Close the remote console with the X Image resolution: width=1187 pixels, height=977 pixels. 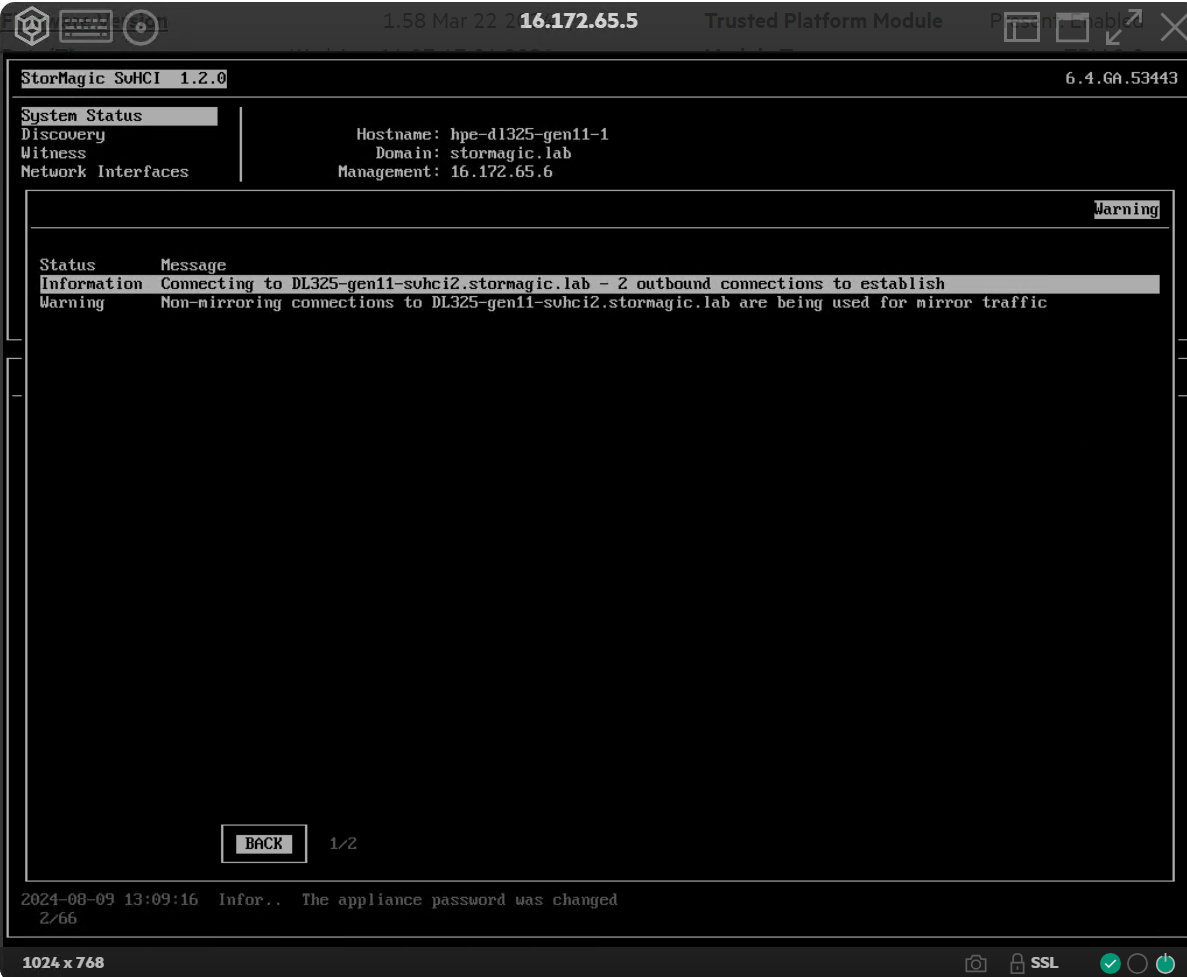[x=1173, y=28]
